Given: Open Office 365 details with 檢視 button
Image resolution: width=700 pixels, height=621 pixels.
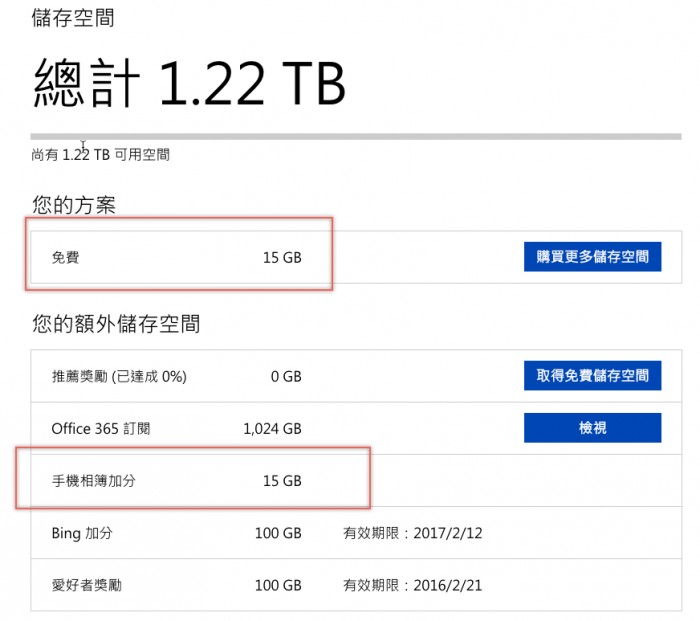Looking at the screenshot, I should [592, 428].
